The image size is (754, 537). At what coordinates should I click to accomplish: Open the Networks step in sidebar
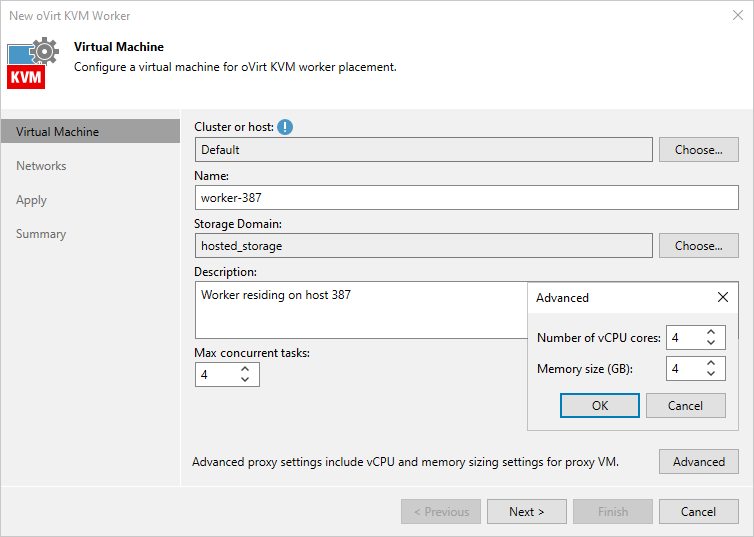click(x=41, y=166)
